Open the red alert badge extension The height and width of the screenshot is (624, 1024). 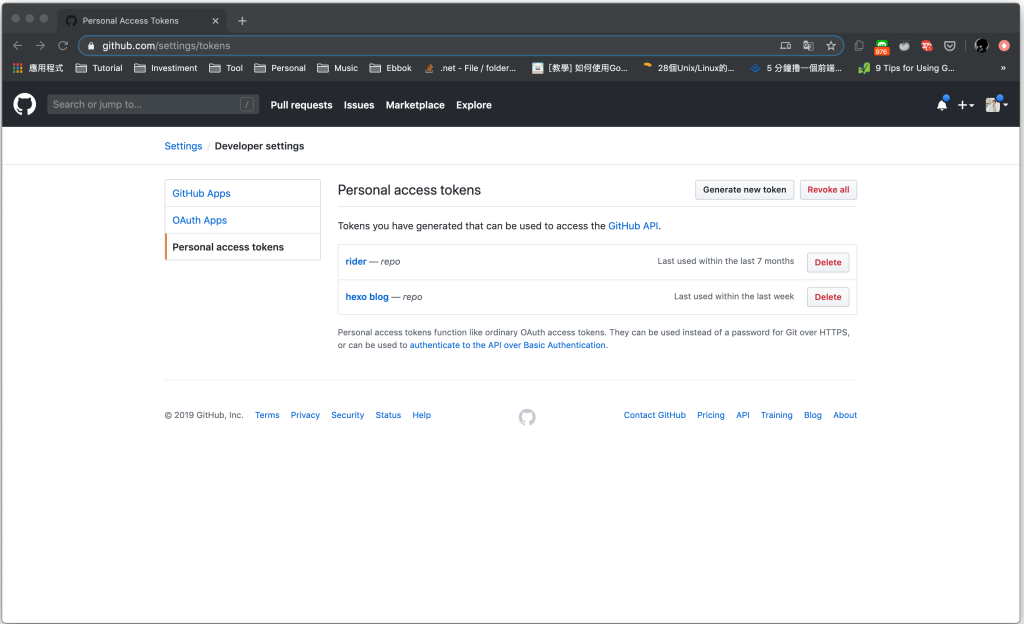(927, 46)
